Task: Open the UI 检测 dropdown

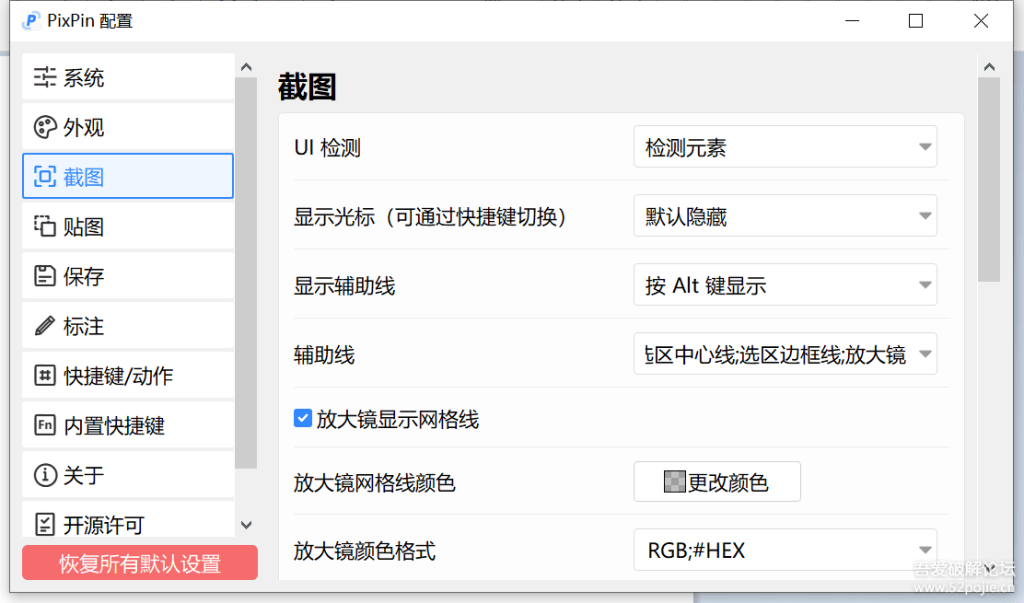Action: [x=785, y=148]
